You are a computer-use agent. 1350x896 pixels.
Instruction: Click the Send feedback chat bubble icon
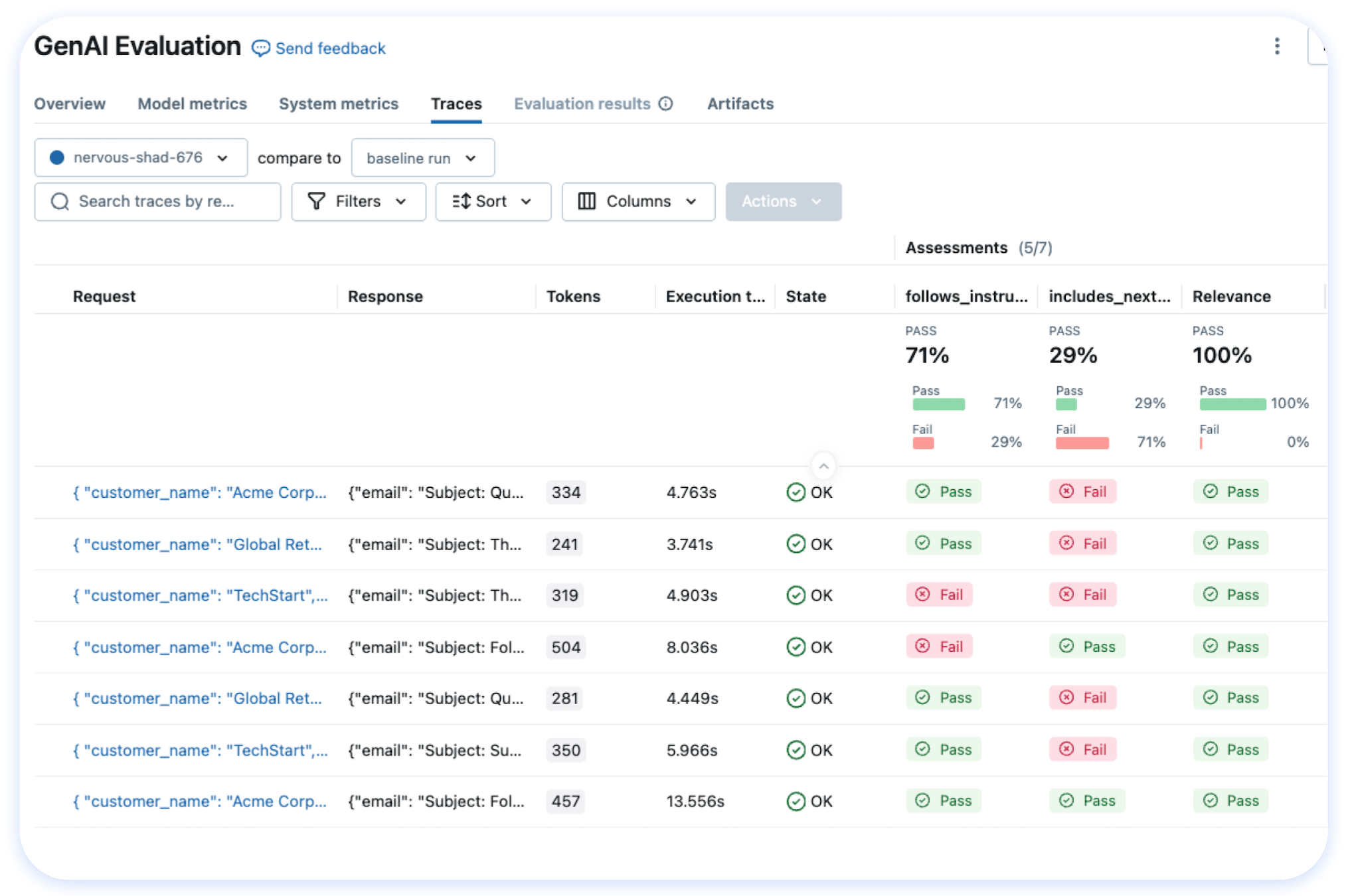[260, 48]
